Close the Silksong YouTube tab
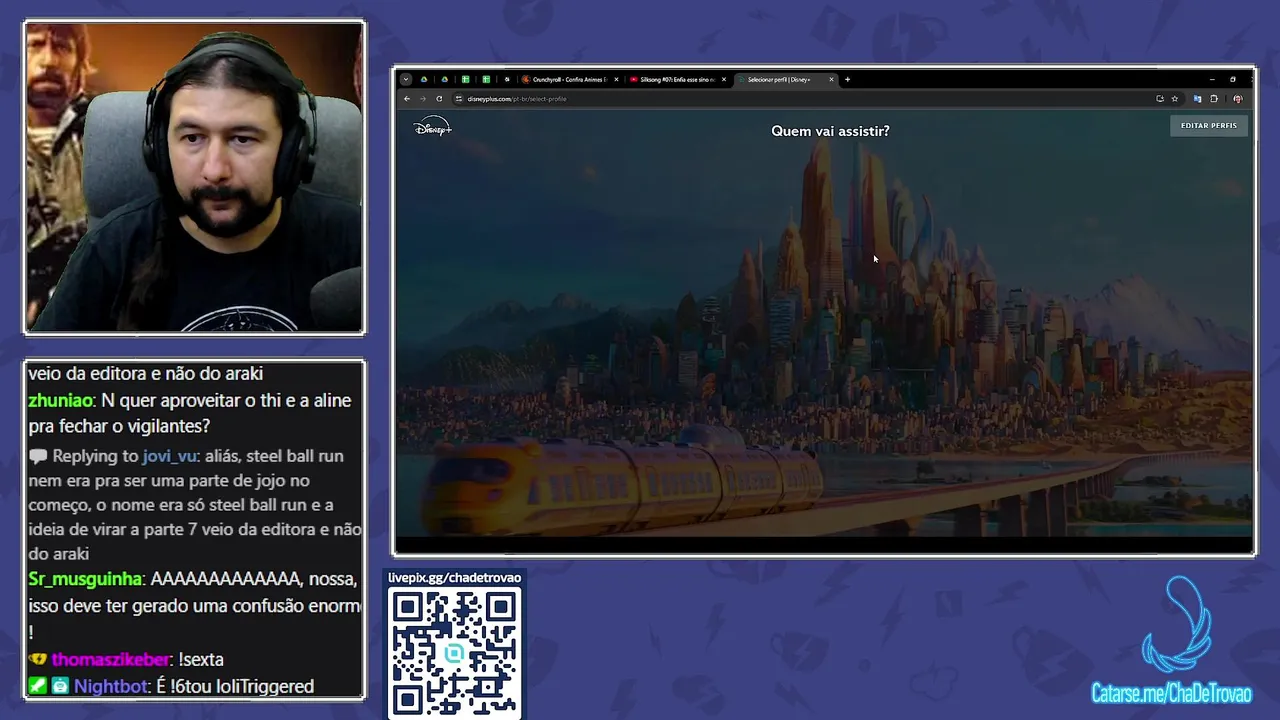Image resolution: width=1280 pixels, height=720 pixels. (x=724, y=79)
